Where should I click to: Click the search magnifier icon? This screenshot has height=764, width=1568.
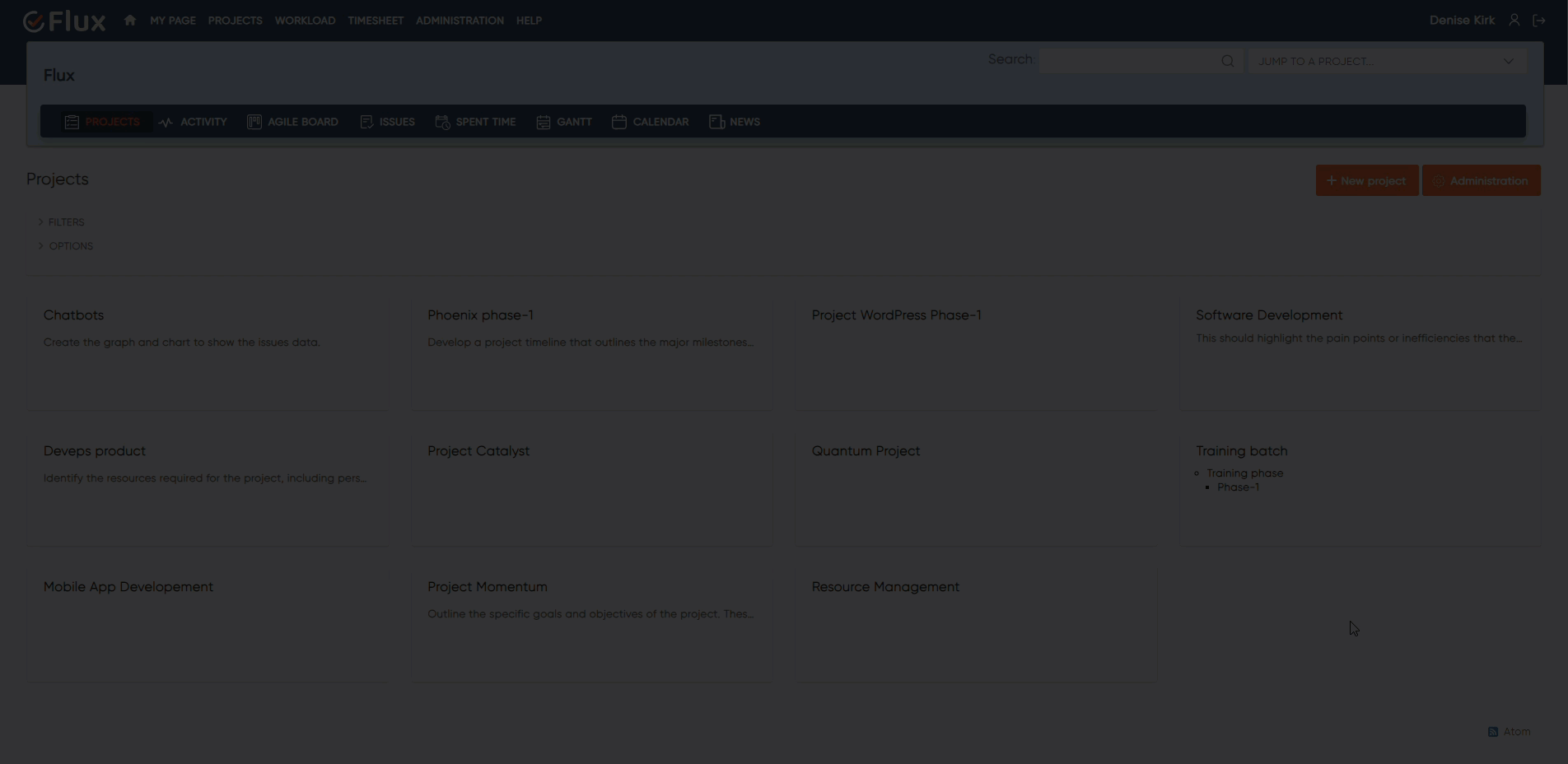(x=1227, y=61)
